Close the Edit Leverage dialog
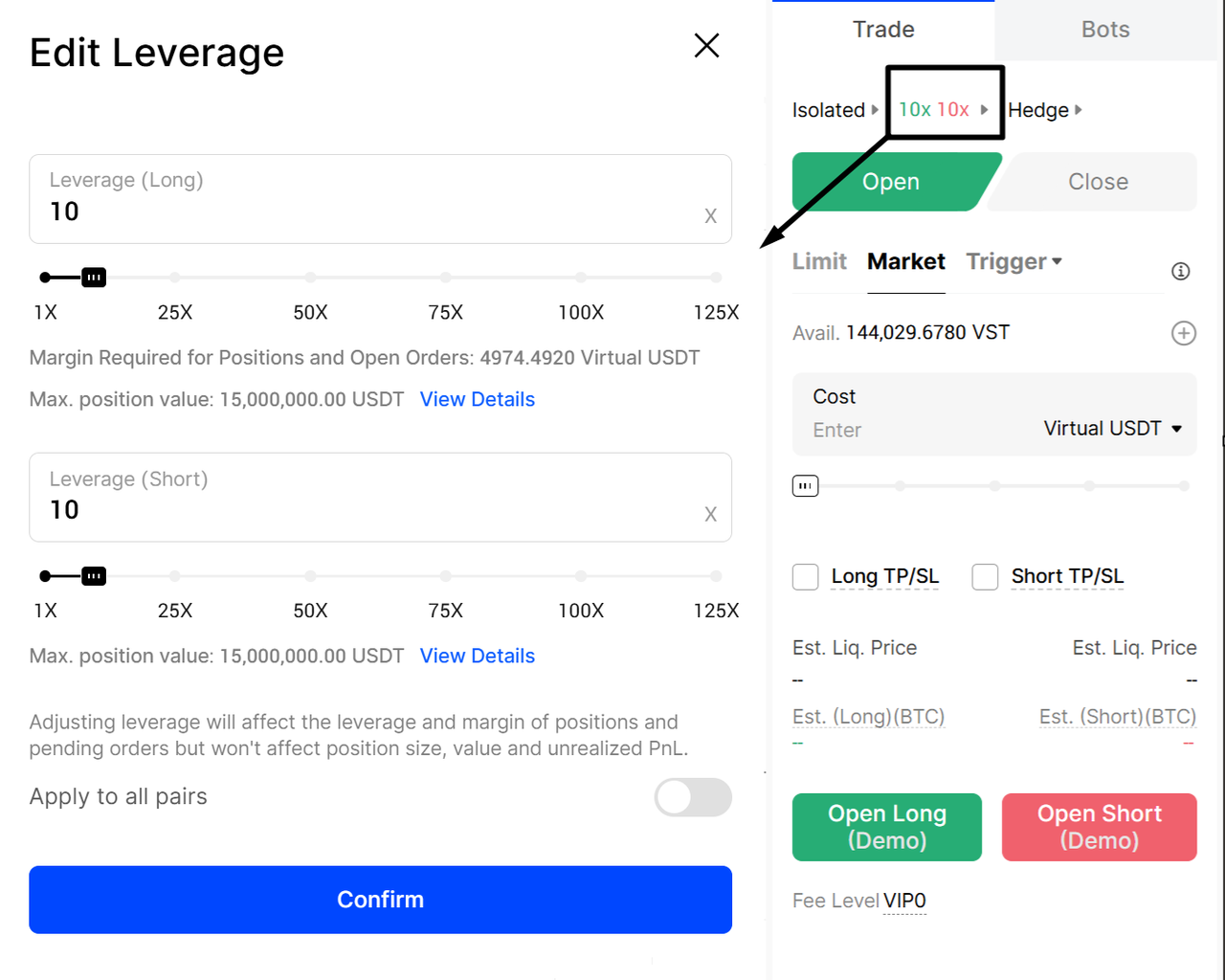Image resolution: width=1225 pixels, height=980 pixels. click(706, 45)
